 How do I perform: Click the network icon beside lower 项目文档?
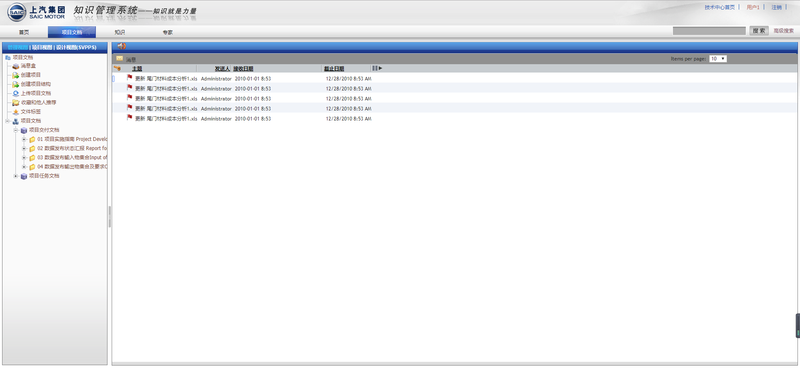(x=16, y=121)
